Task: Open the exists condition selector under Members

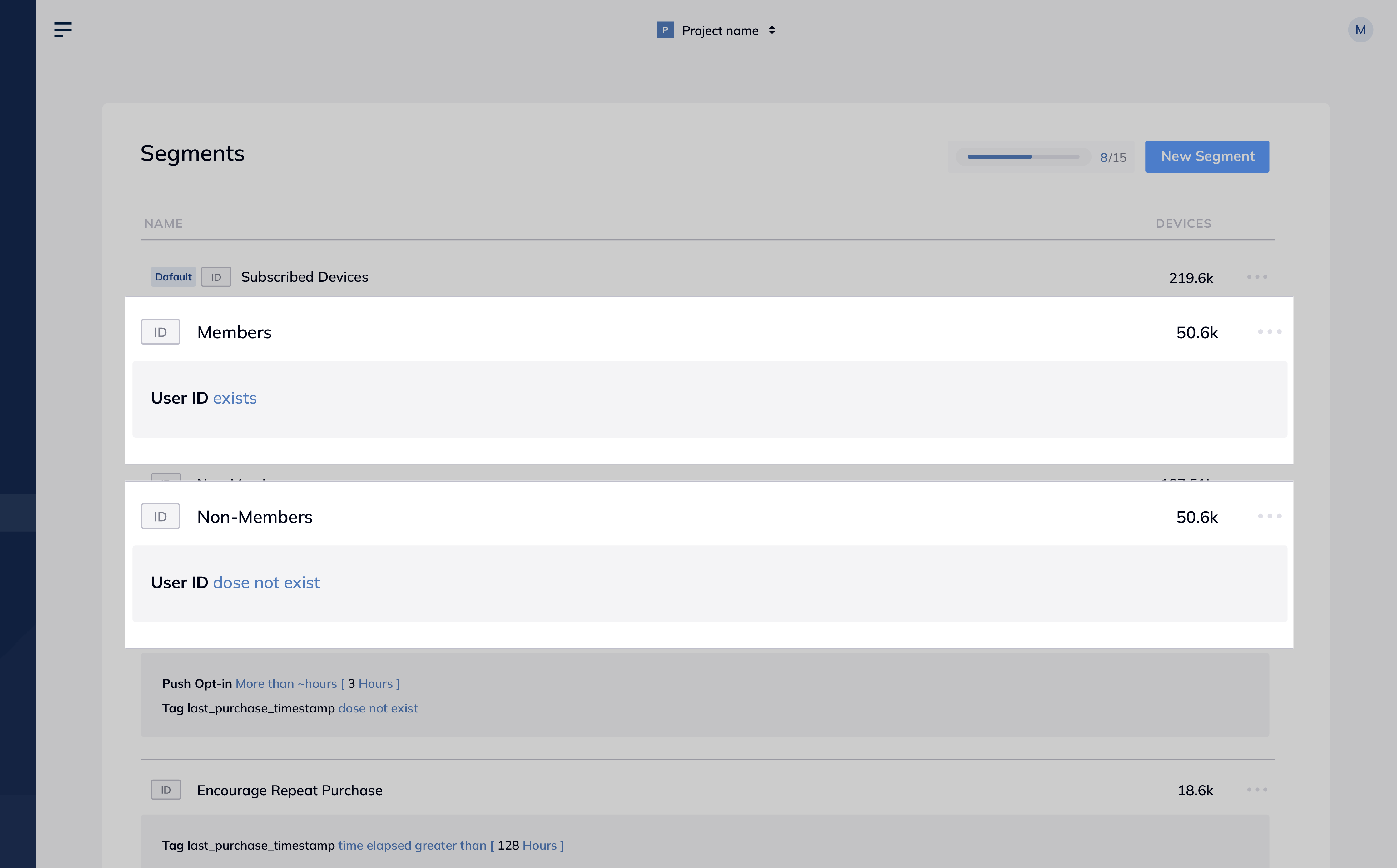Action: click(235, 398)
